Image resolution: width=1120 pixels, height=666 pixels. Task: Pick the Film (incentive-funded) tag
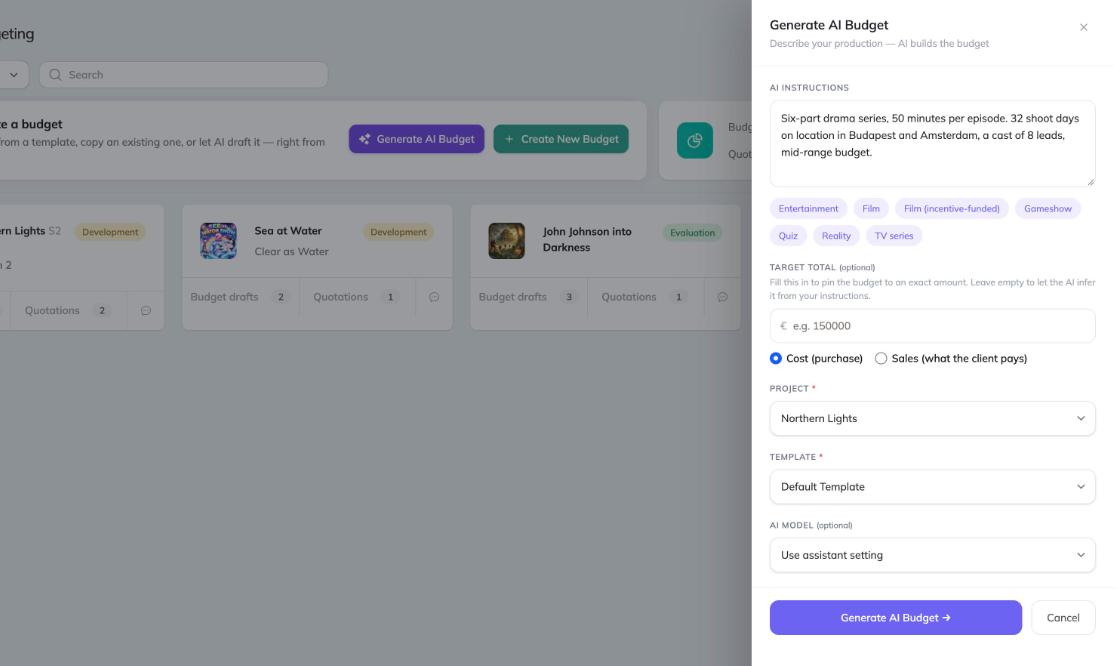point(951,209)
